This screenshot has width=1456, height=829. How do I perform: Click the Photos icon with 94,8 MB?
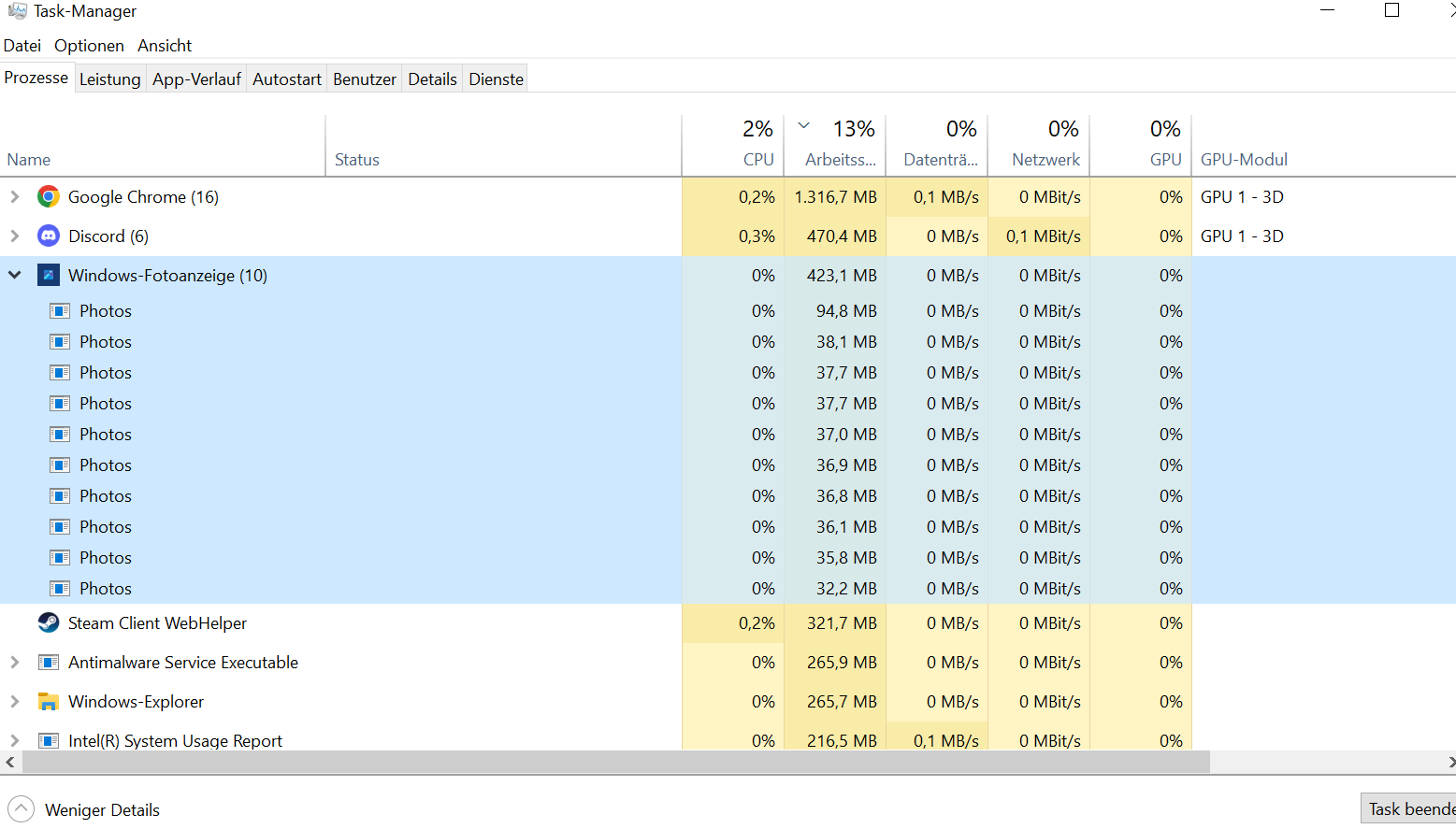60,310
